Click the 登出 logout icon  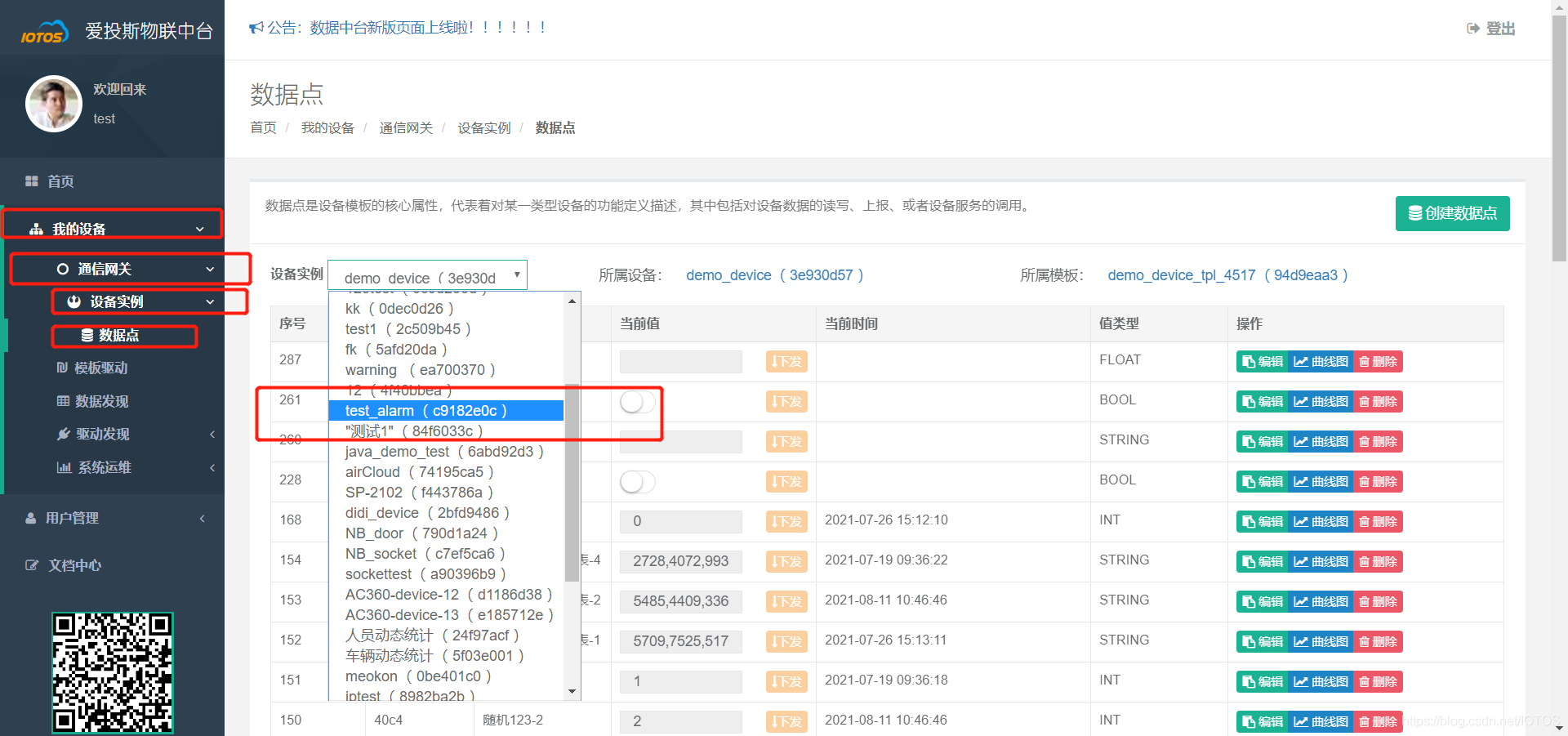pos(1490,27)
